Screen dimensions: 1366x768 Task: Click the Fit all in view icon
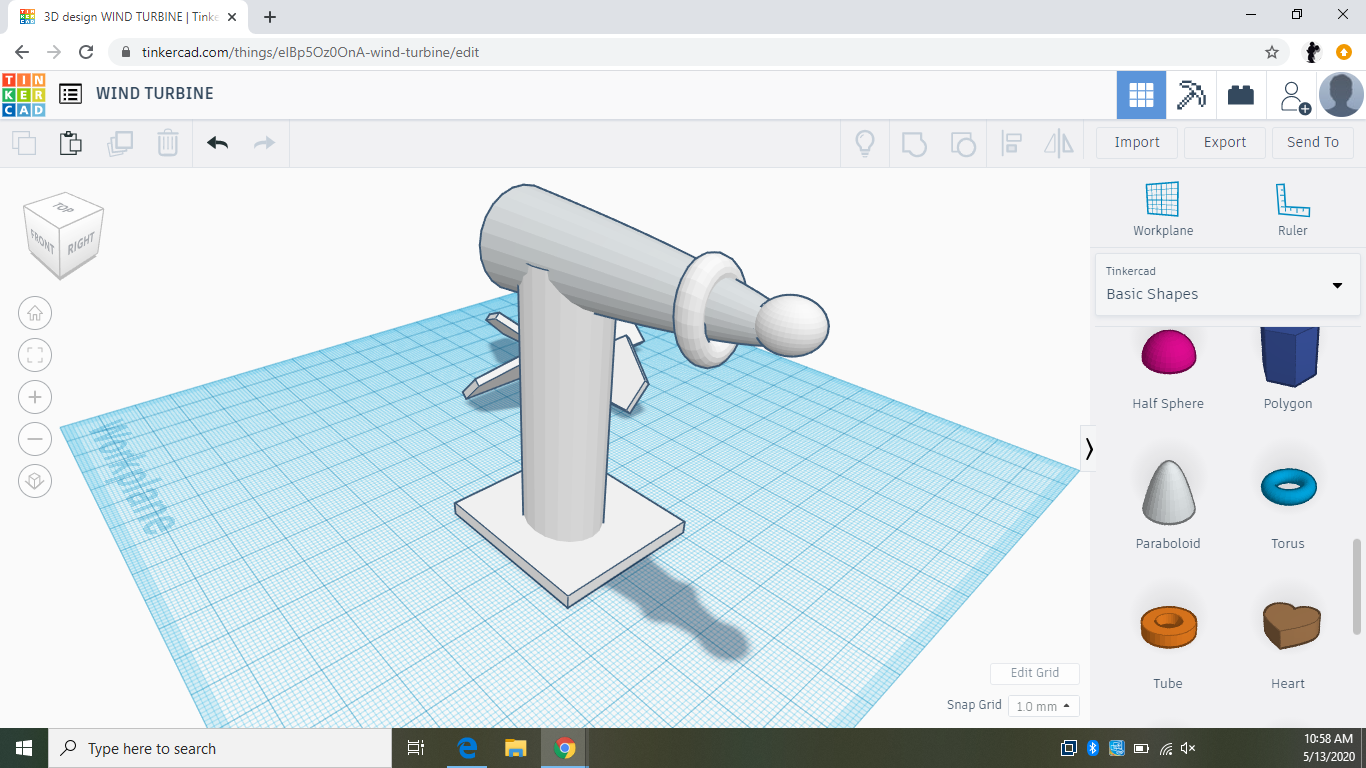pyautogui.click(x=35, y=355)
